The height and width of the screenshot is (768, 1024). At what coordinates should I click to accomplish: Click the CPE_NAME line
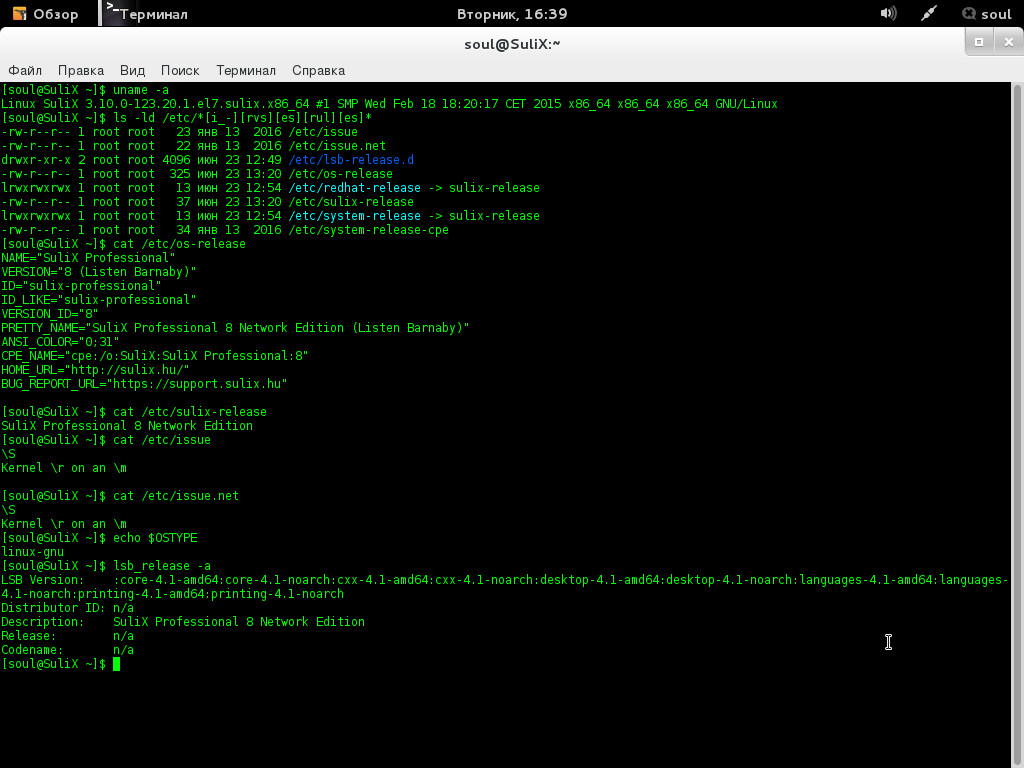[x=154, y=356]
